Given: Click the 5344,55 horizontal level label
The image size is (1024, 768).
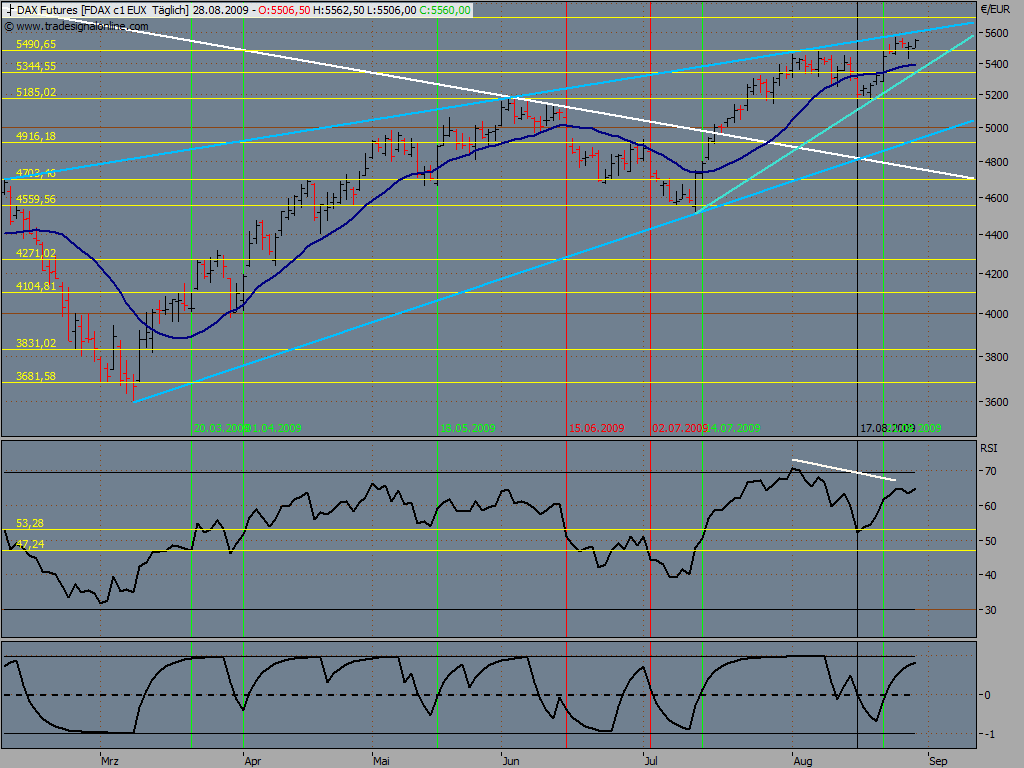Looking at the screenshot, I should click(x=36, y=66).
